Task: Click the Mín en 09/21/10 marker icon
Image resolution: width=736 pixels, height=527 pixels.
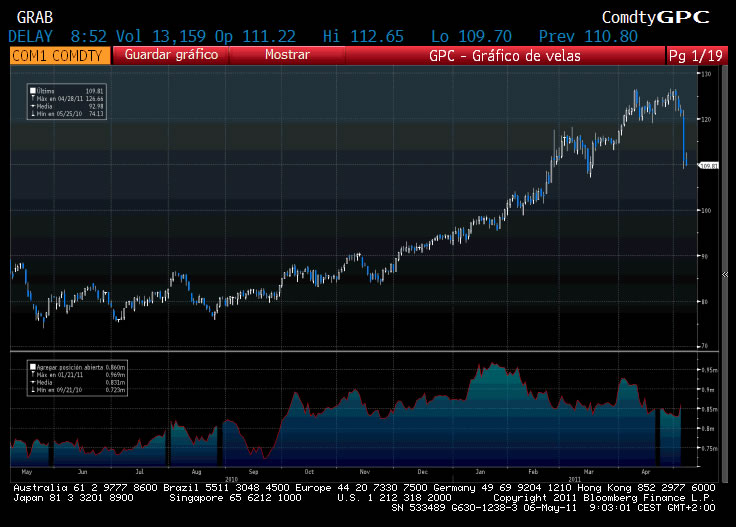Action: click(33, 390)
